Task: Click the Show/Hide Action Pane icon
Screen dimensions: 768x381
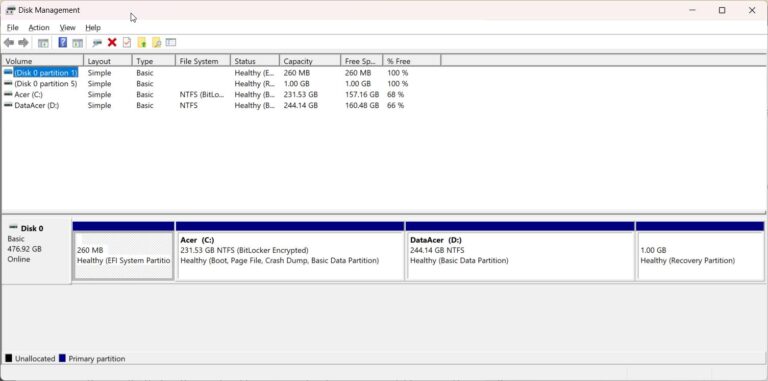Action: click(77, 43)
